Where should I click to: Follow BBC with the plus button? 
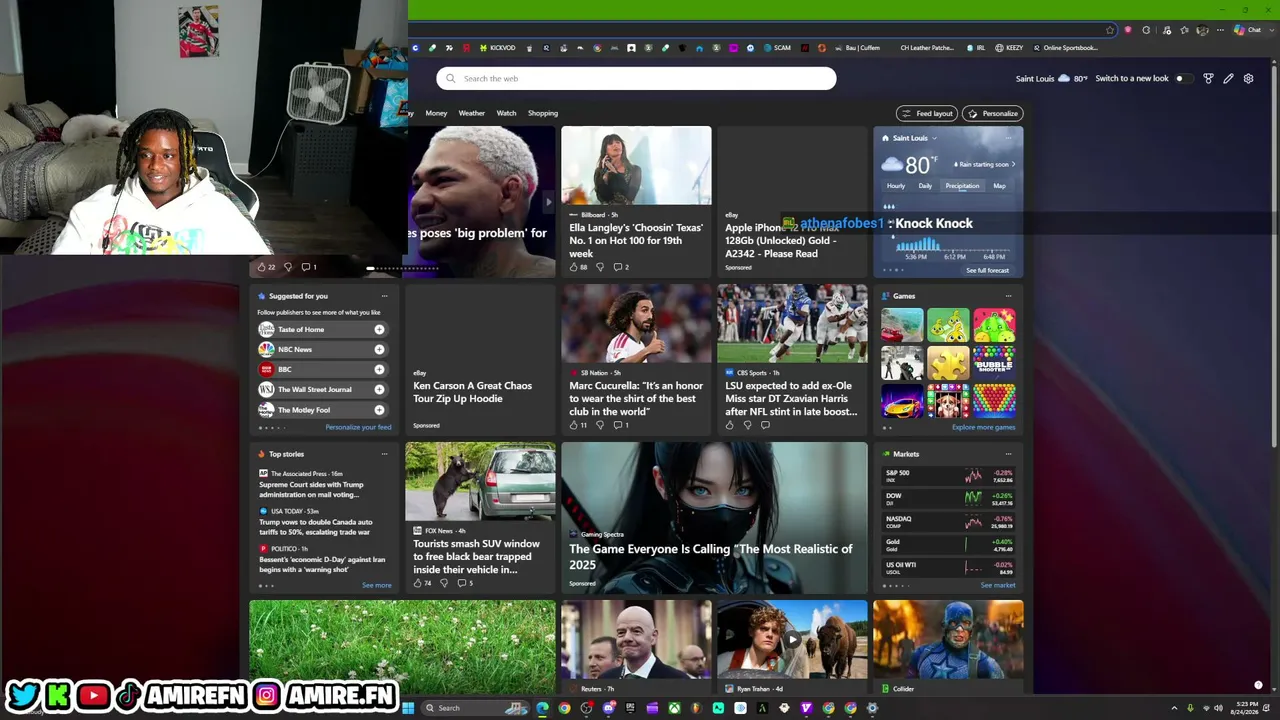pyautogui.click(x=379, y=369)
